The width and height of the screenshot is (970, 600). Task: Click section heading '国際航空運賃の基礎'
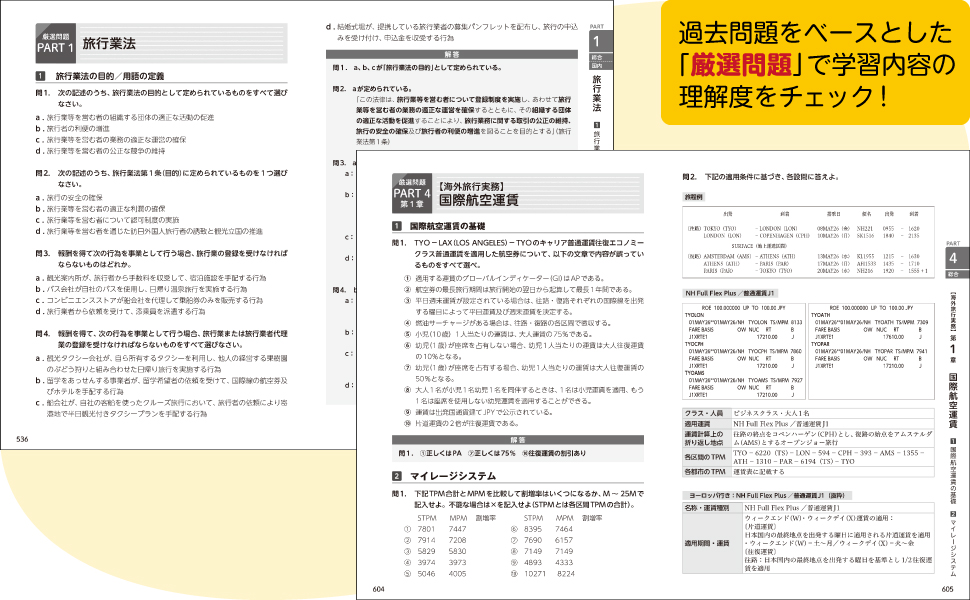(447, 226)
